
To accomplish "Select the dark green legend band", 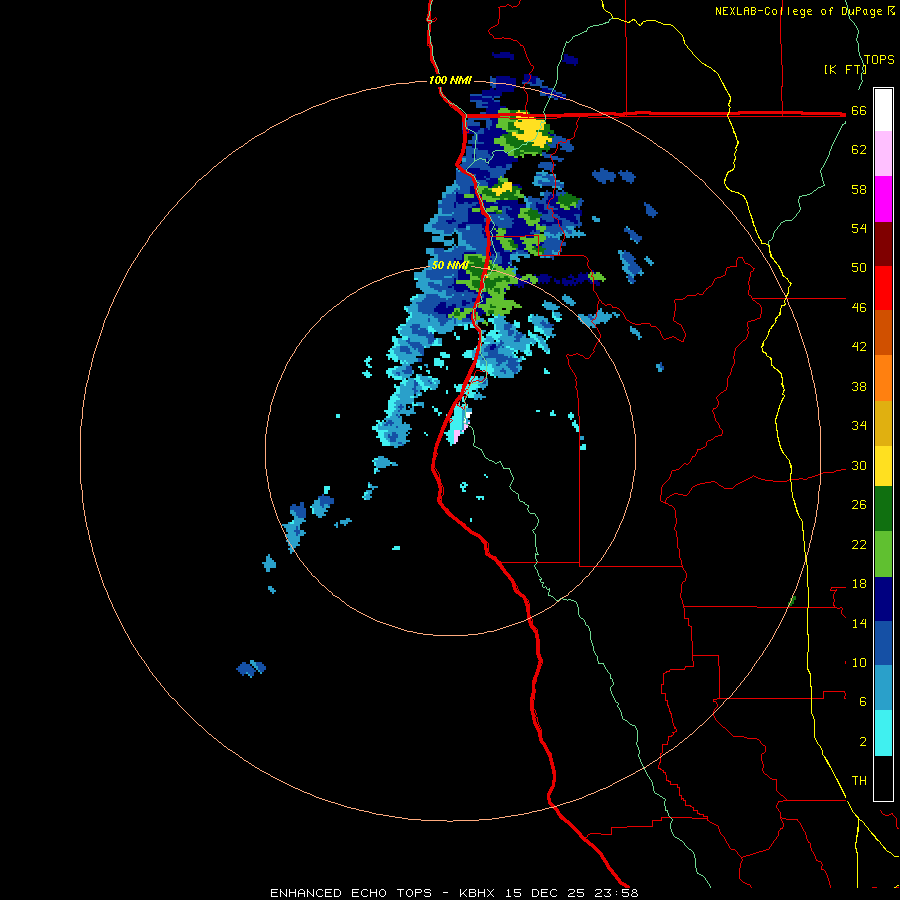I will [x=883, y=509].
